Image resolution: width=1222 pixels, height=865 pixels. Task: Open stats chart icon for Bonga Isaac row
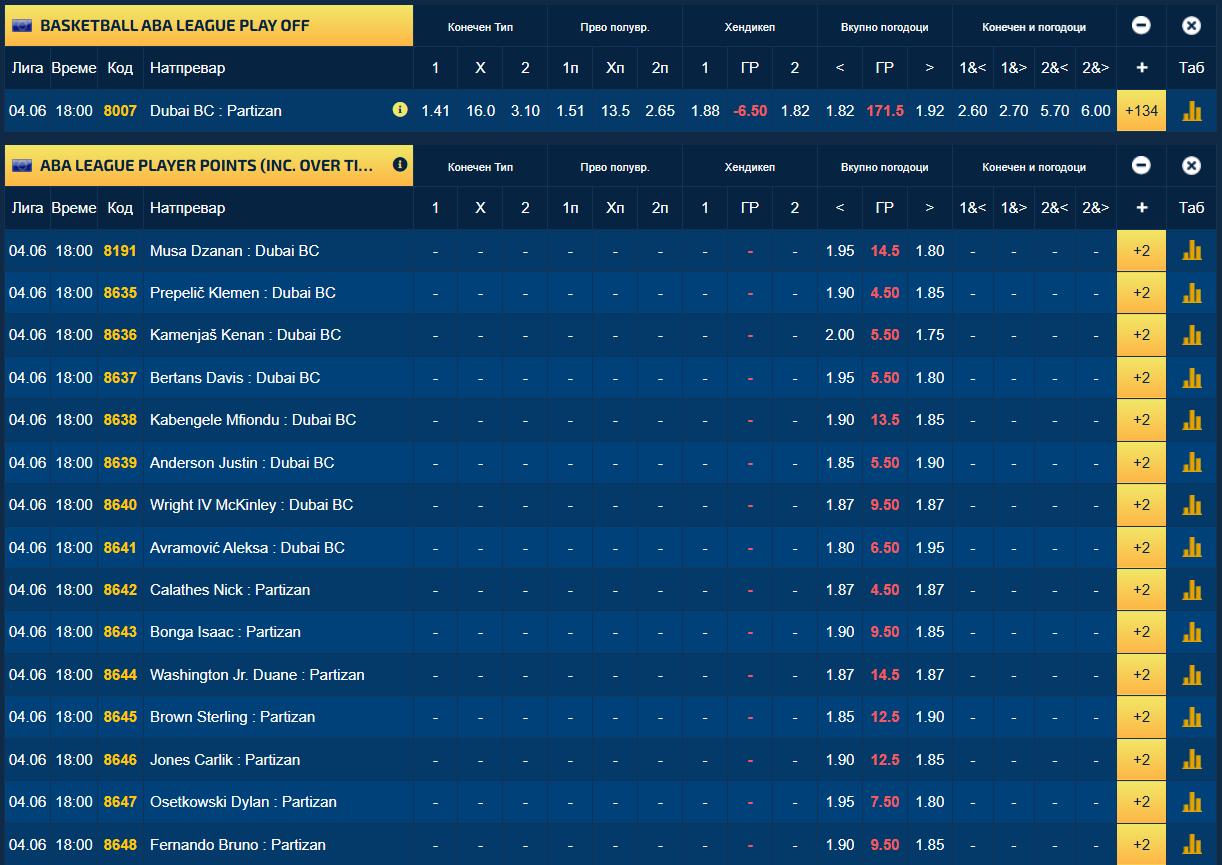[1191, 632]
